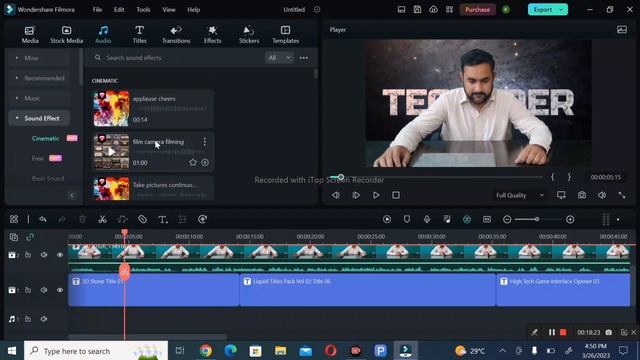This screenshot has width=640, height=360.
Task: Stop the player preview
Action: coord(396,195)
